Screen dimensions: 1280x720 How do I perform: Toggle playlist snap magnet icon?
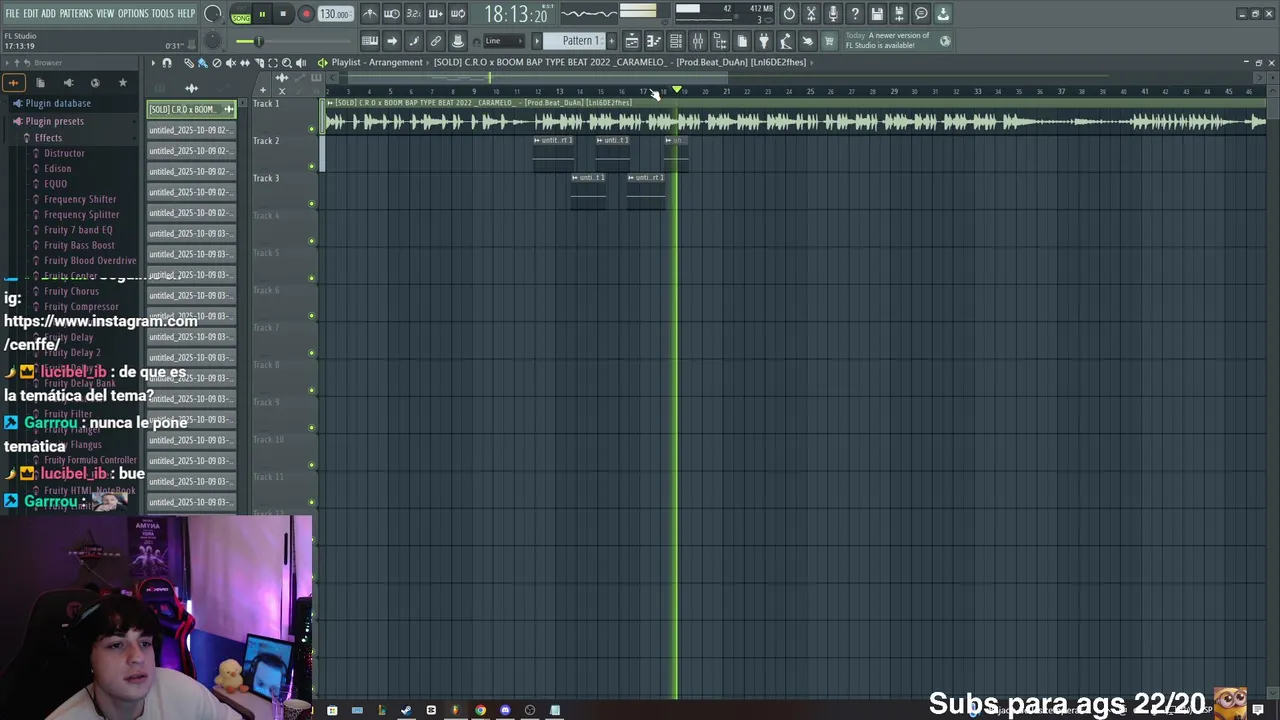pyautogui.click(x=167, y=63)
